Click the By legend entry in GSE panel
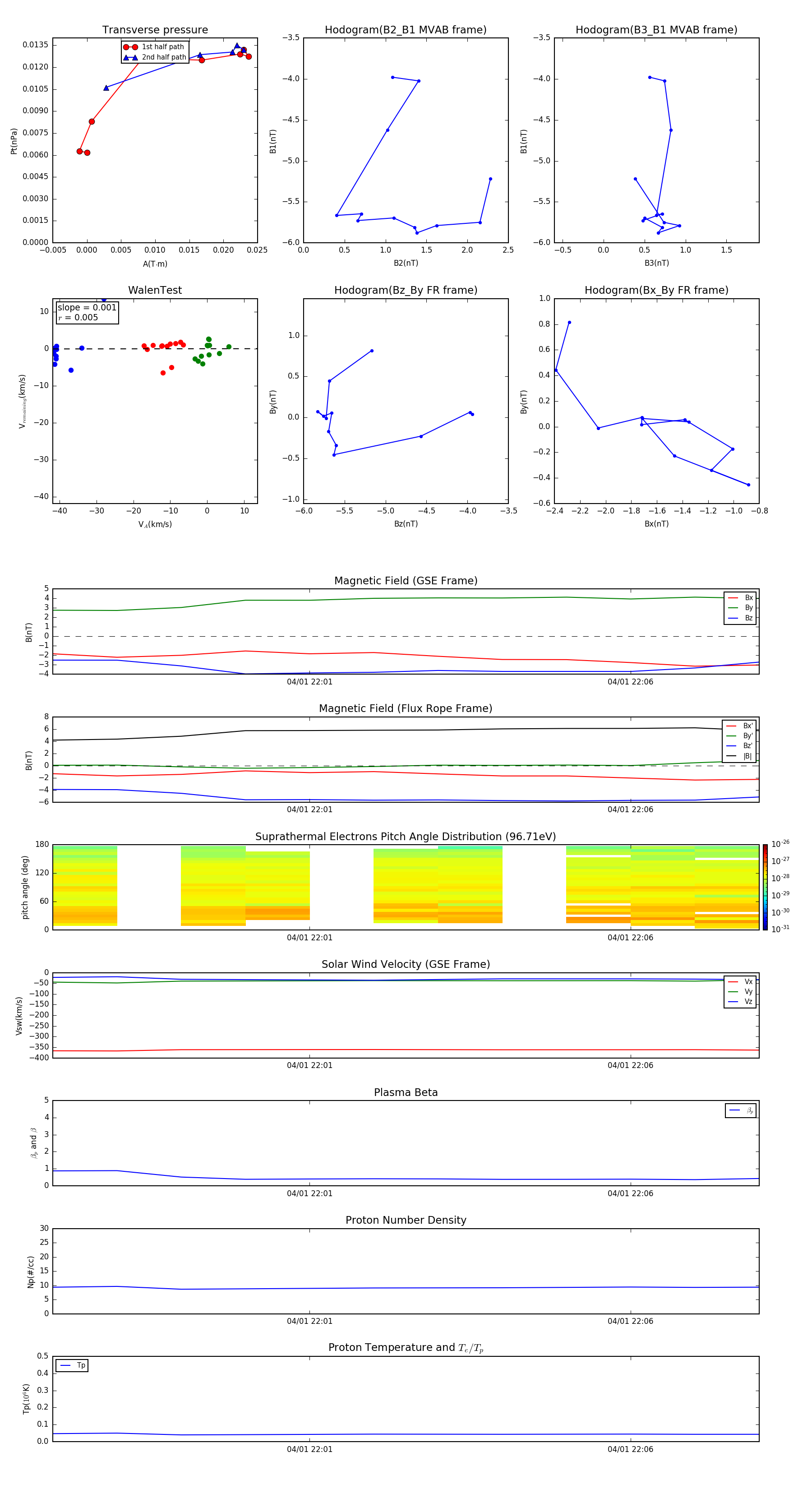Viewport: 812px width, 1489px height. [740, 607]
